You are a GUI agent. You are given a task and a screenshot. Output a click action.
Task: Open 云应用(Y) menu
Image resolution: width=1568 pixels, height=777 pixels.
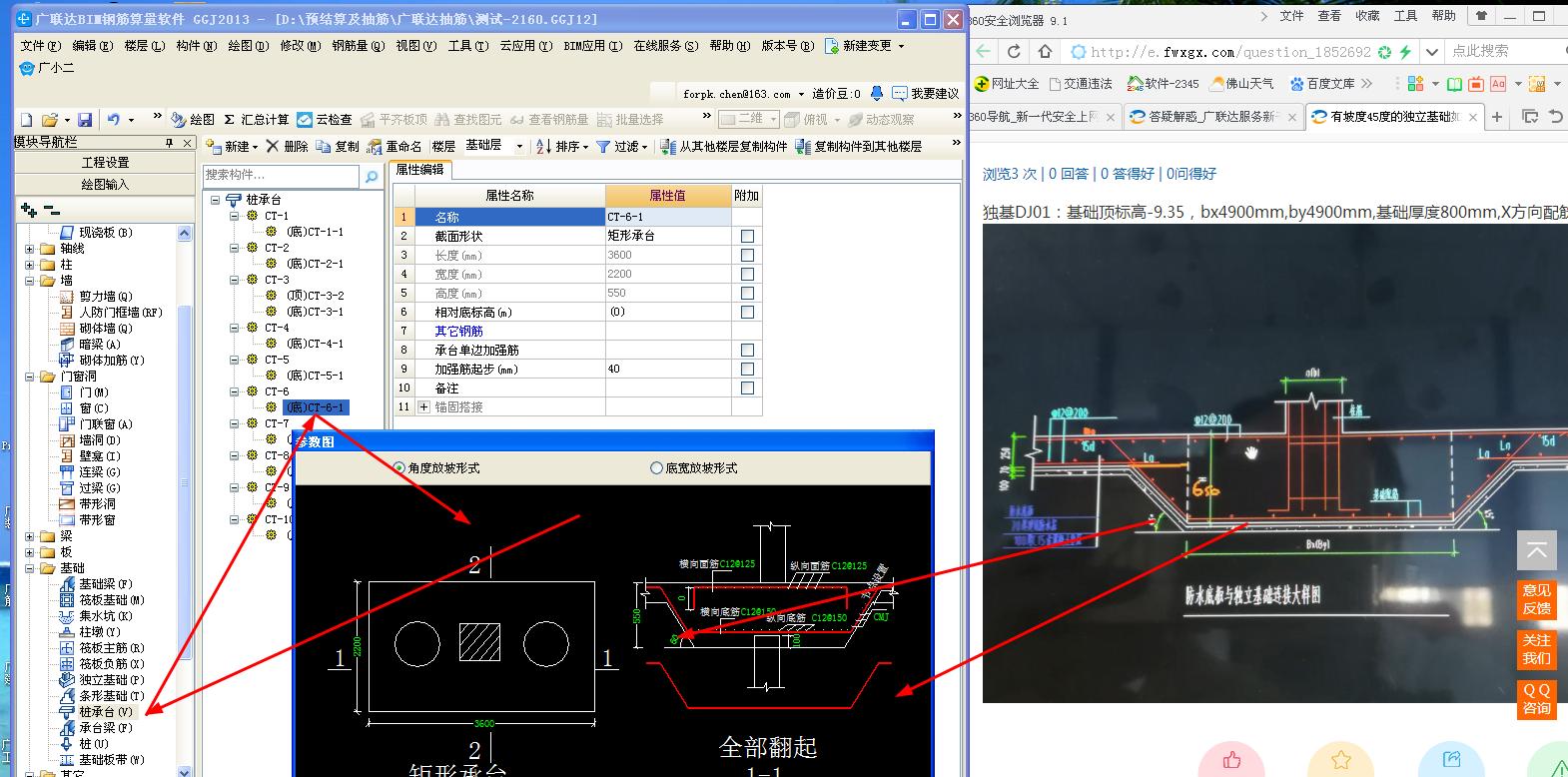click(x=526, y=46)
